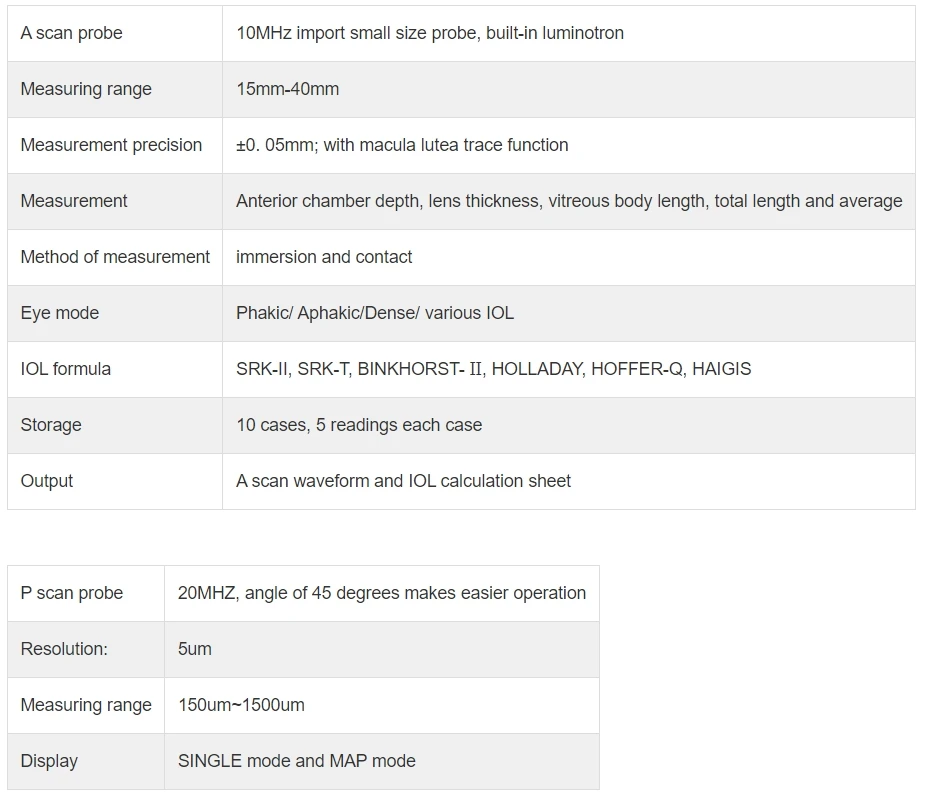Image resolution: width=931 pixels, height=795 pixels.
Task: Click the "SINGLE mode and MAP mode" cell
Action: point(296,761)
